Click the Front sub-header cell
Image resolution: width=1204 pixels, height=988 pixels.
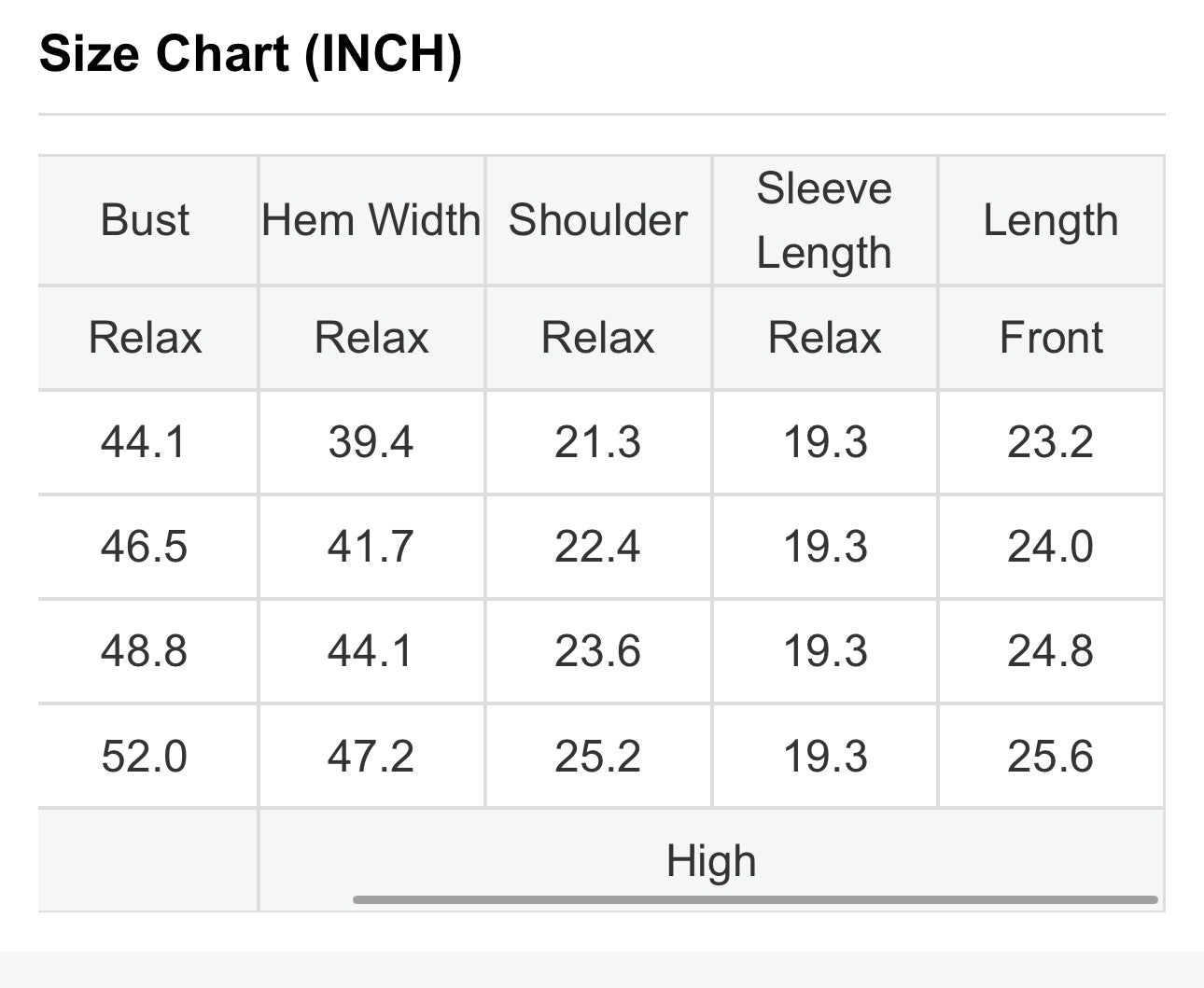click(1051, 337)
